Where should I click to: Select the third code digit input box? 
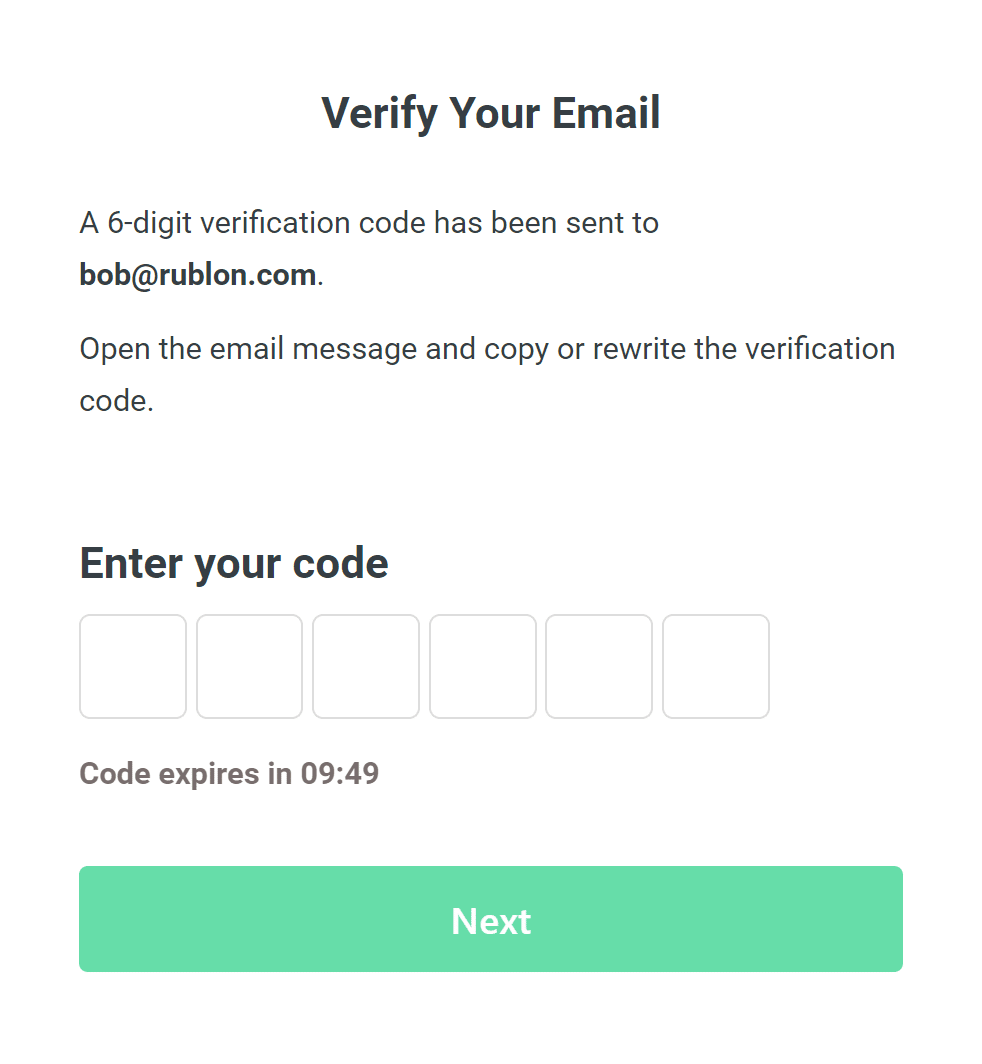pos(366,666)
